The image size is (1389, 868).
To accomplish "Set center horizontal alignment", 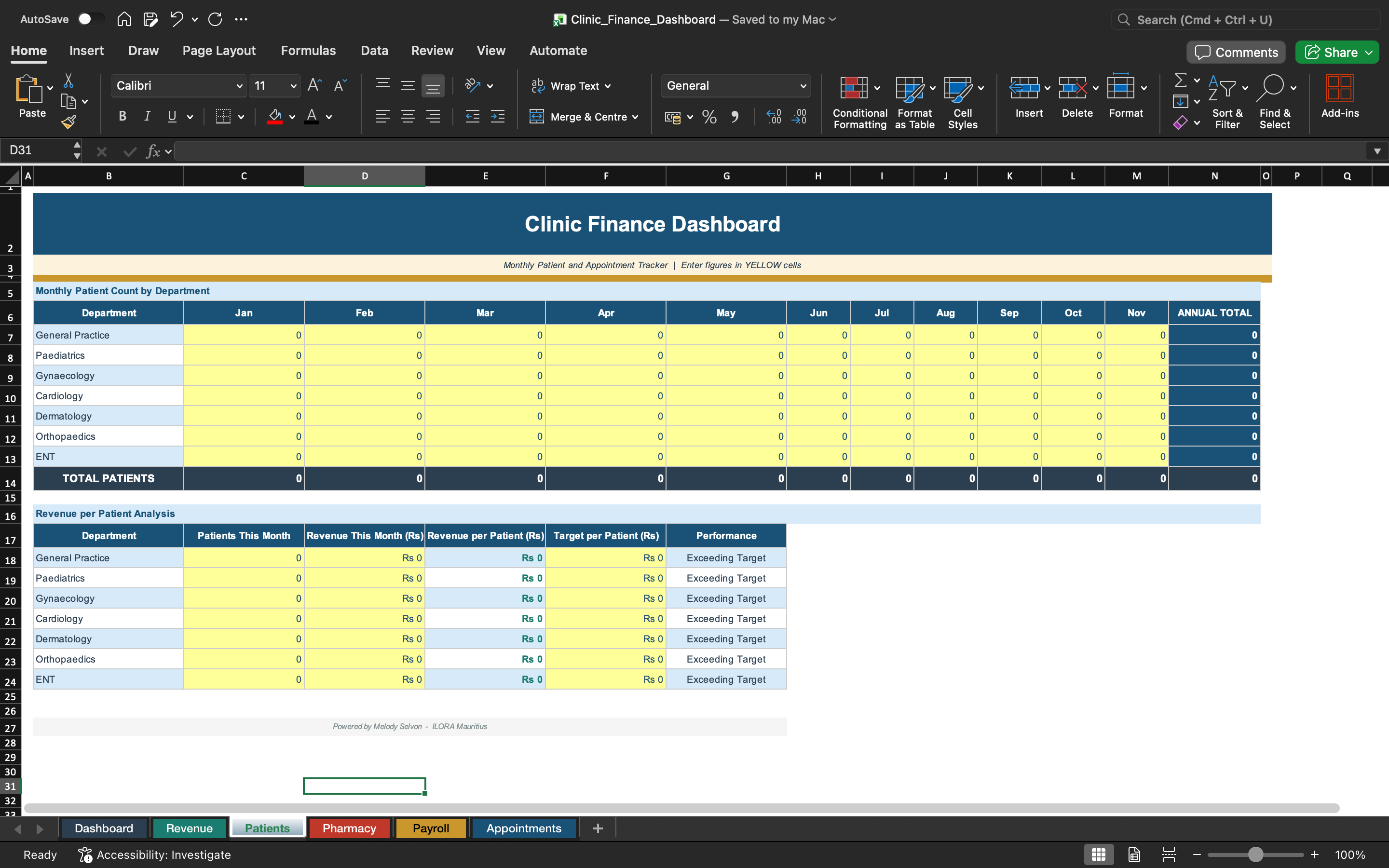I will (408, 117).
